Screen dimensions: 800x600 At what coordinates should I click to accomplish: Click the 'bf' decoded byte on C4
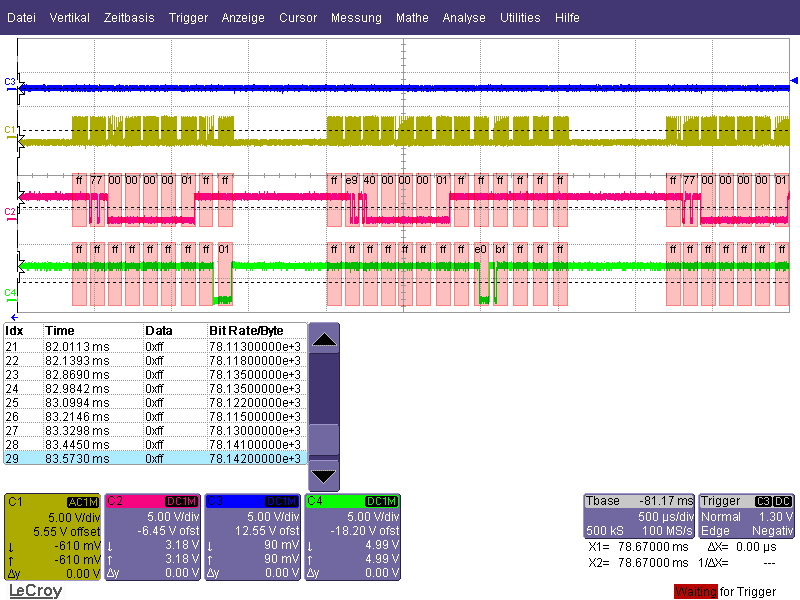[500, 249]
